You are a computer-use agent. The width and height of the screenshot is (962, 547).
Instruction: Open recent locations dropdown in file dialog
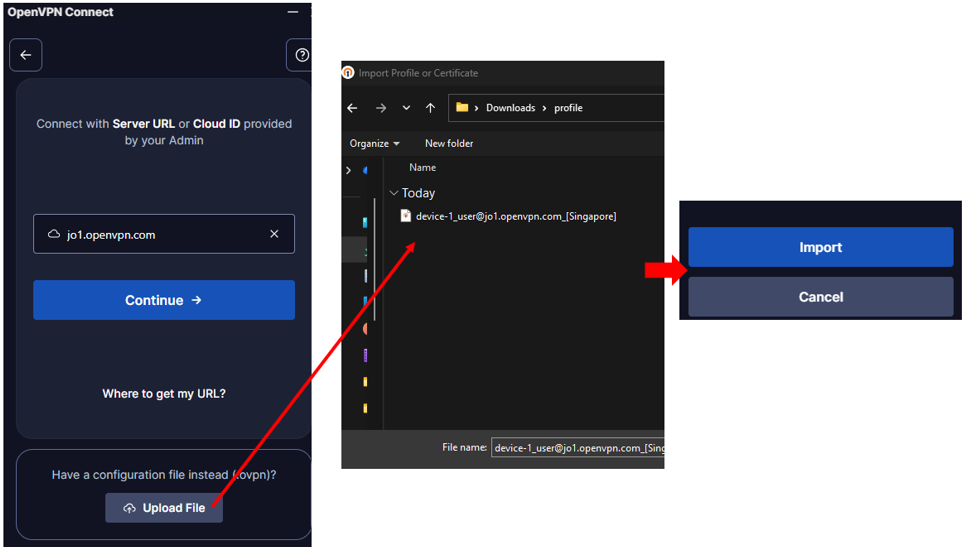tap(406, 108)
